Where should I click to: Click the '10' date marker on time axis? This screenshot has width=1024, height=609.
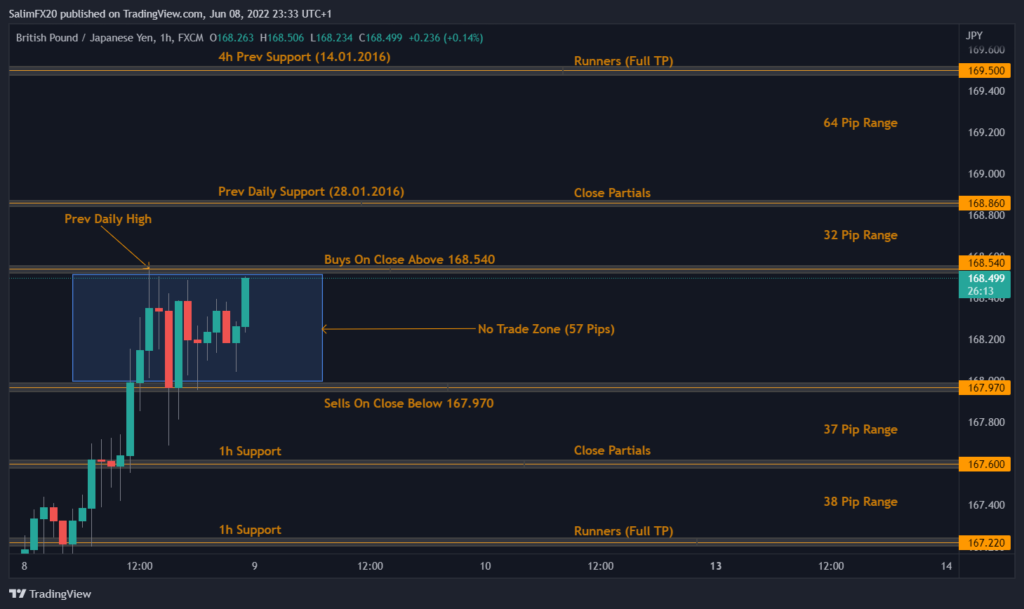coord(485,566)
